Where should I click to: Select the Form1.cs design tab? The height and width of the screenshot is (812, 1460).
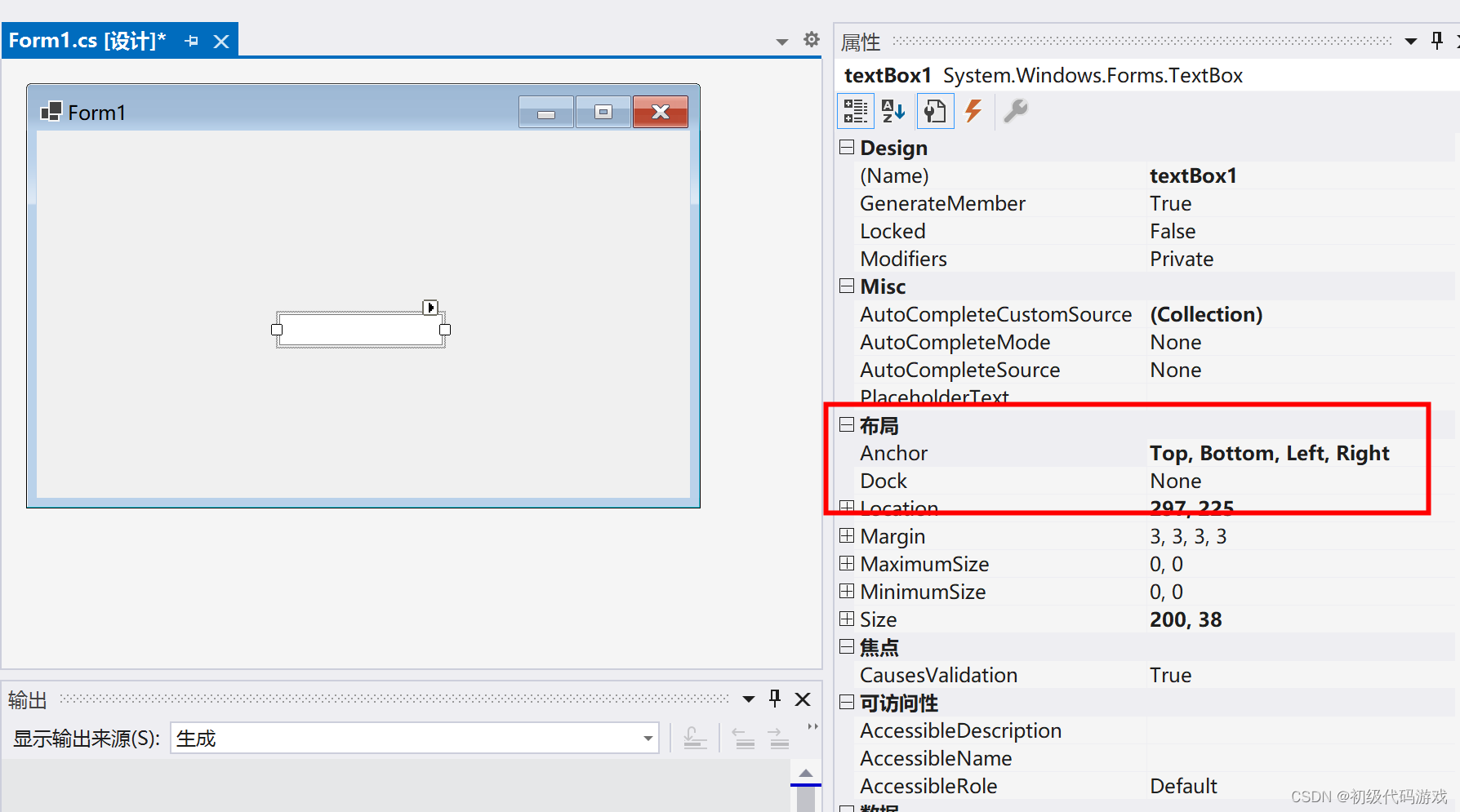coord(87,41)
